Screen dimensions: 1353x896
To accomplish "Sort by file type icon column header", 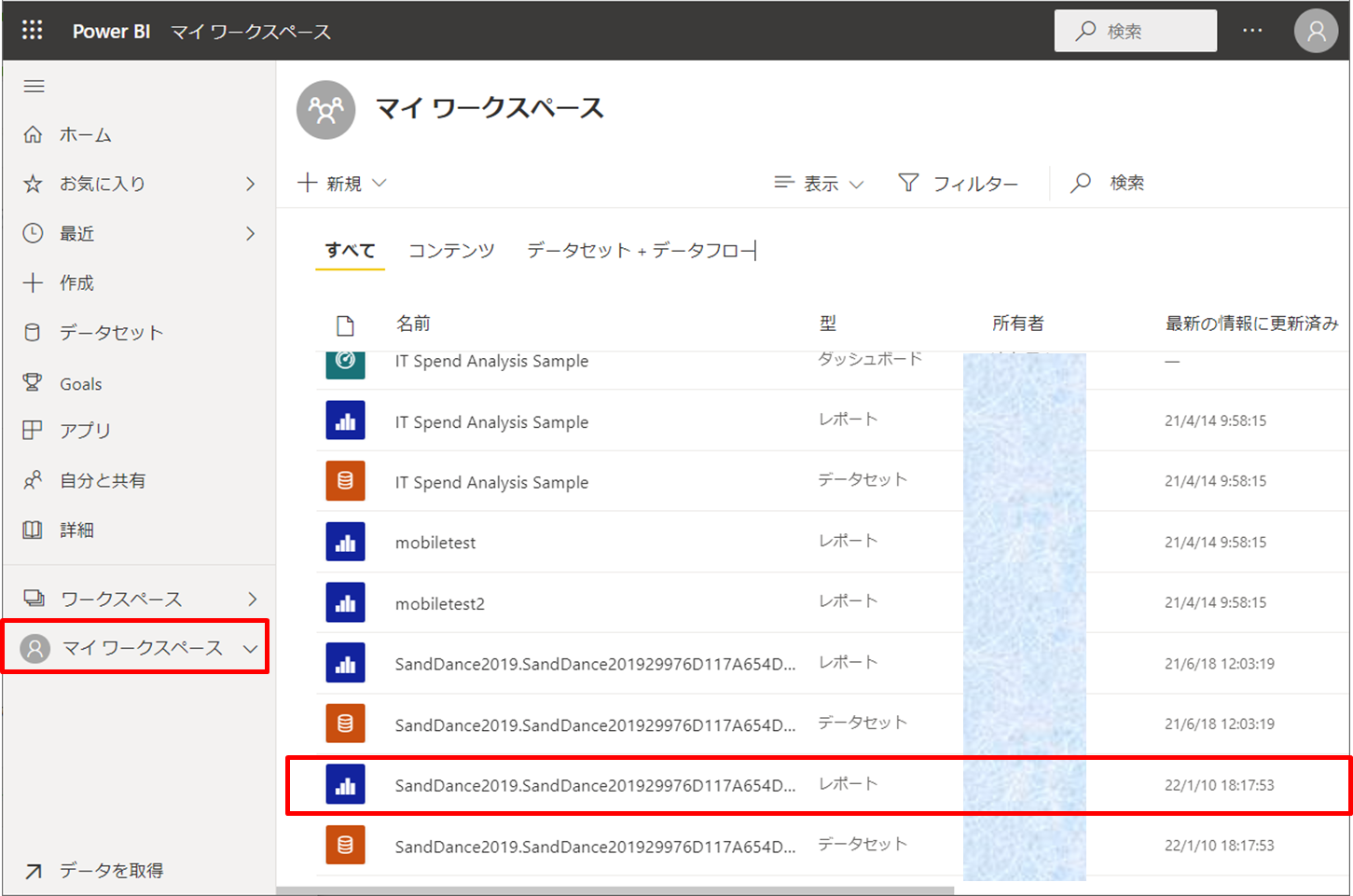I will click(x=345, y=324).
